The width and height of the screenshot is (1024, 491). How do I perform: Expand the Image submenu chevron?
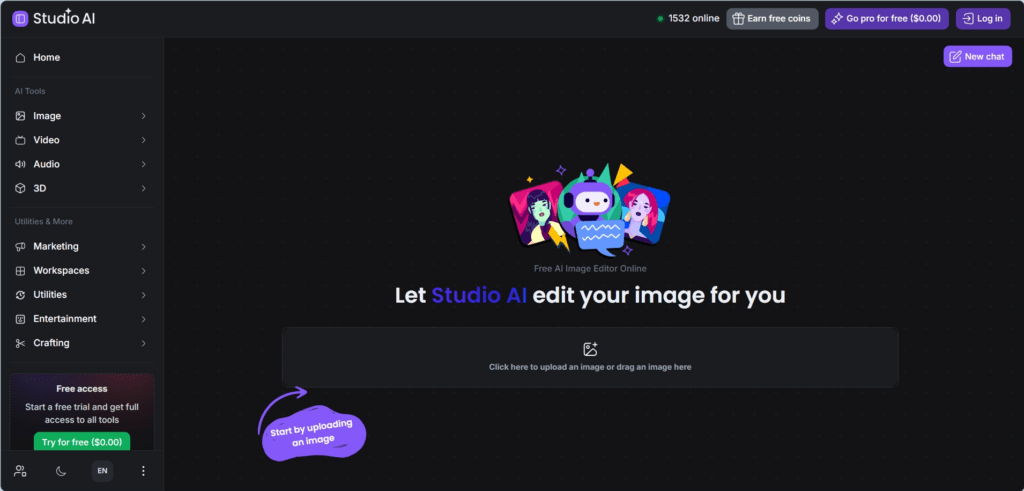[144, 116]
